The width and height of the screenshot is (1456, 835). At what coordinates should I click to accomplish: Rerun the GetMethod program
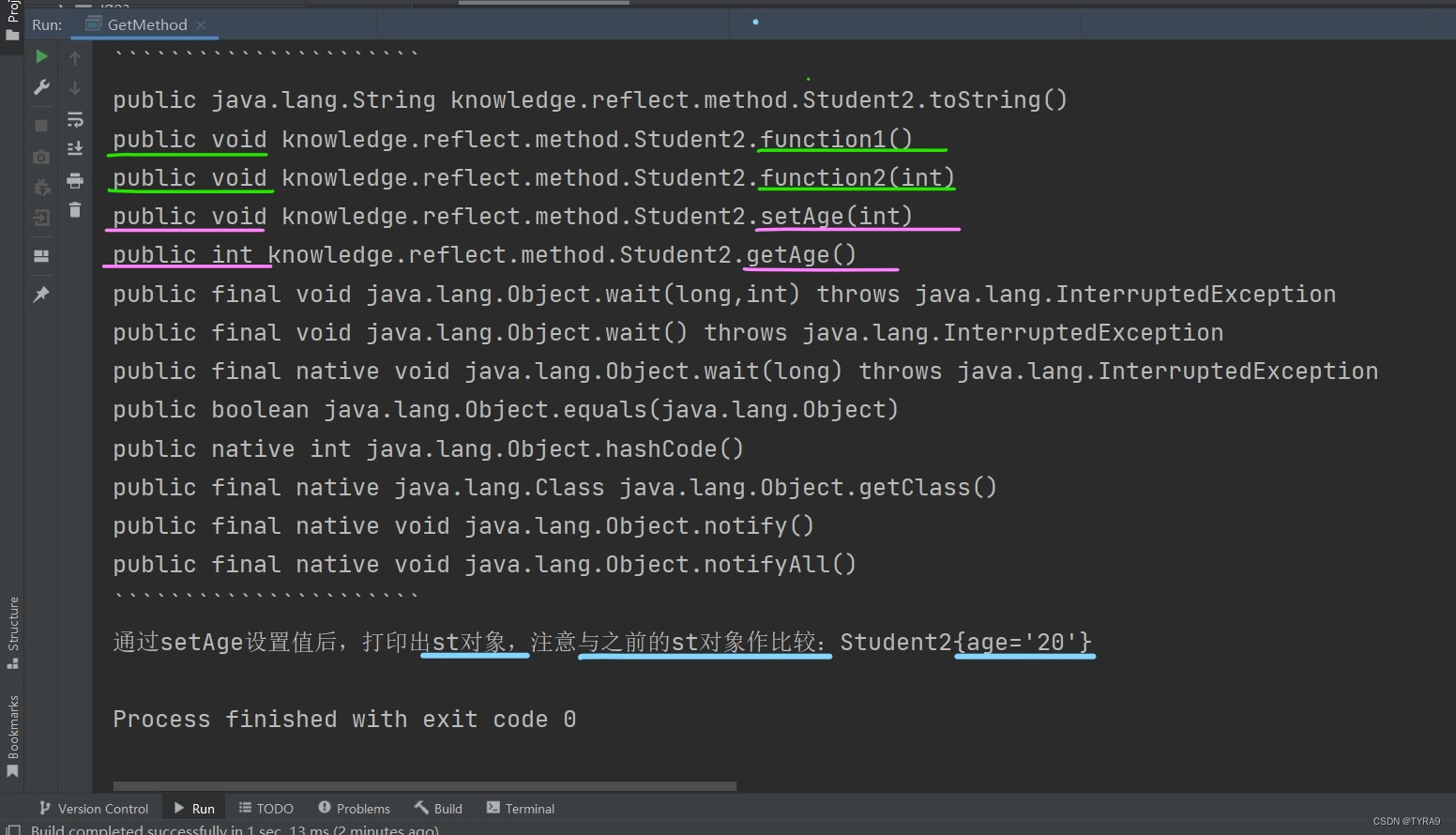[41, 56]
